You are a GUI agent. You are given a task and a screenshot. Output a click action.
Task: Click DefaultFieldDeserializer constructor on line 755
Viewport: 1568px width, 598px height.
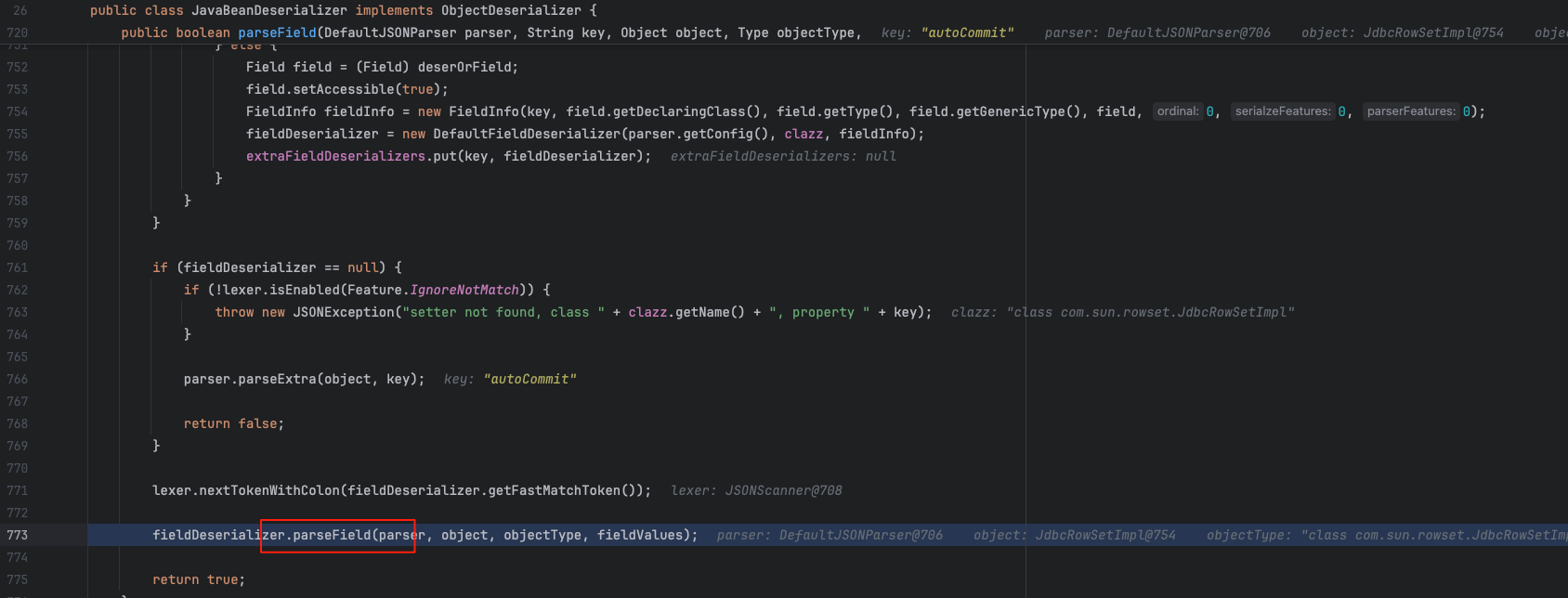pos(527,134)
